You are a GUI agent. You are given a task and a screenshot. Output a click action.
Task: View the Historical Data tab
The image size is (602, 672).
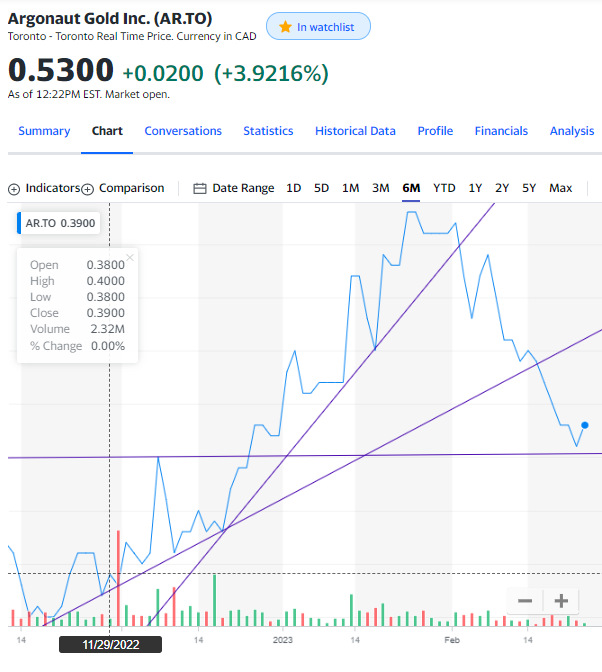[355, 131]
